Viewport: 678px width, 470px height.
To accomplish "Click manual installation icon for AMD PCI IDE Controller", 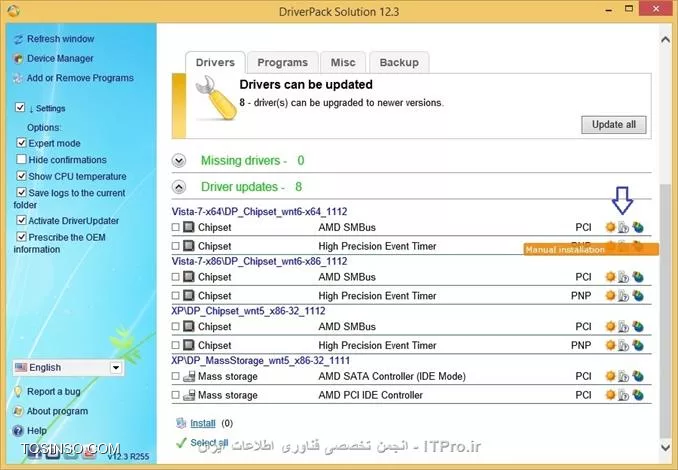I will tap(623, 395).
